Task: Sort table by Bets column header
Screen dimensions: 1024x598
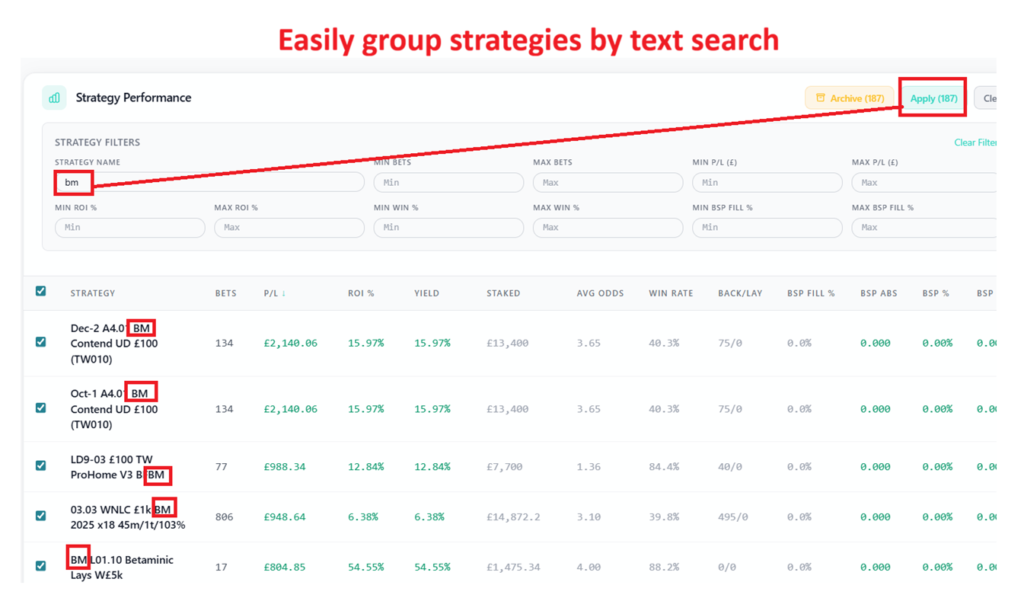Action: [x=225, y=293]
